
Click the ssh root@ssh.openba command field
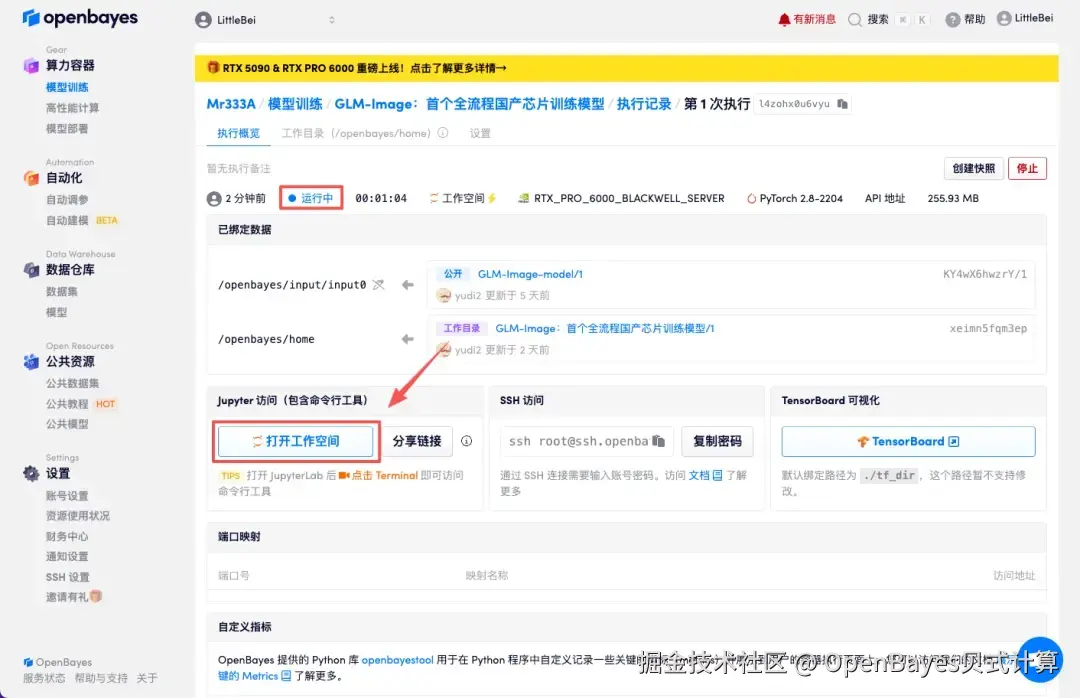coord(587,441)
